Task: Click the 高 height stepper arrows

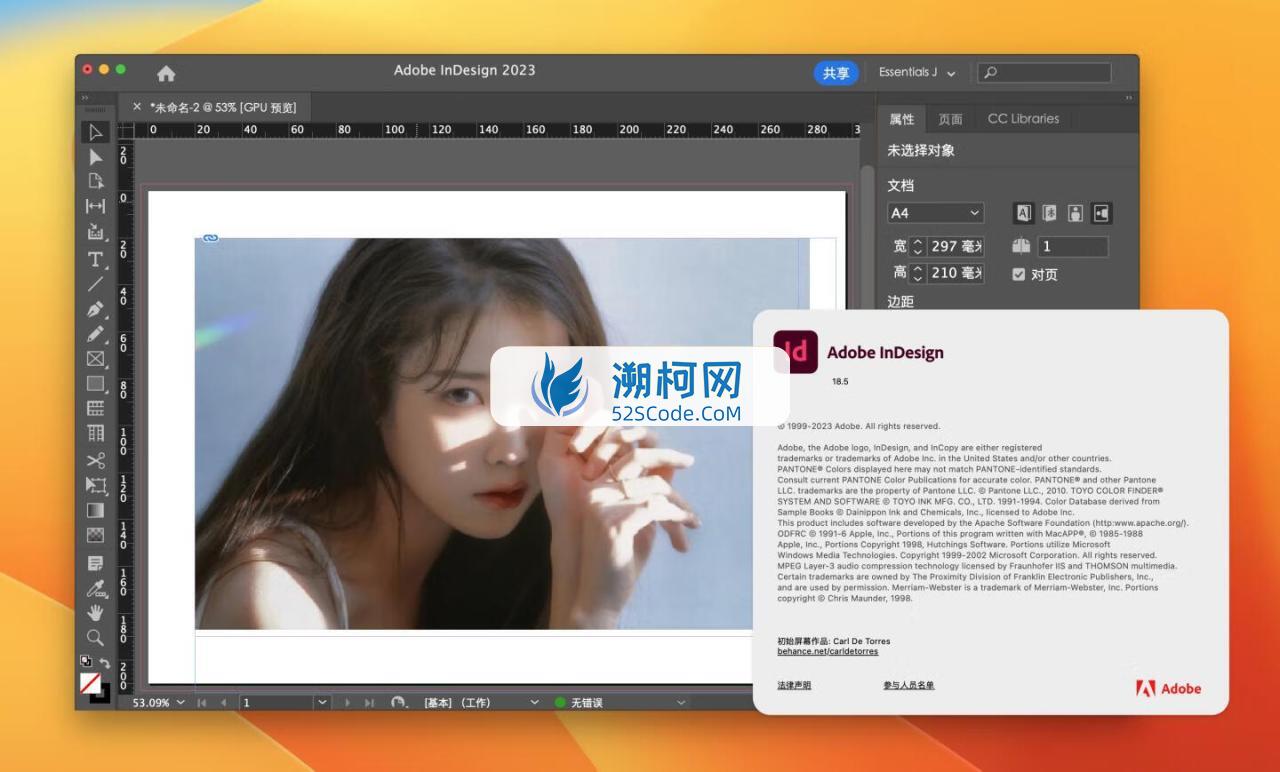Action: tap(918, 273)
